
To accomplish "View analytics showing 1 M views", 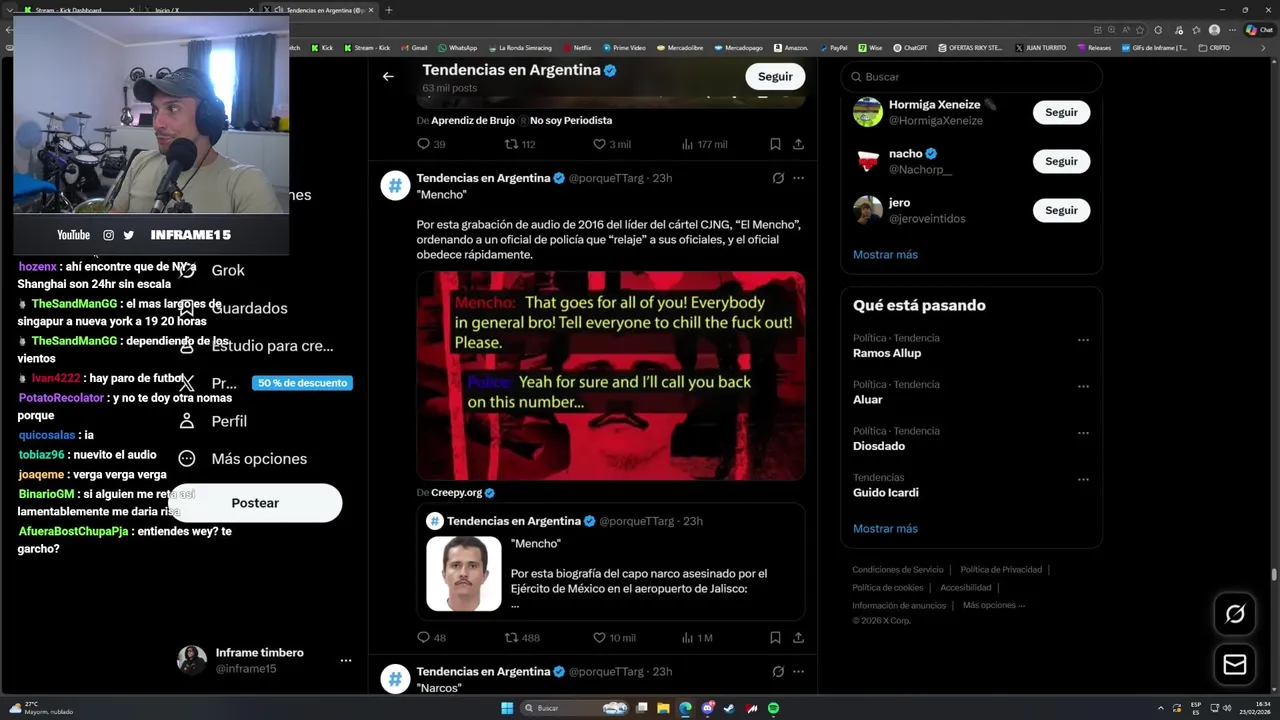I will (696, 637).
